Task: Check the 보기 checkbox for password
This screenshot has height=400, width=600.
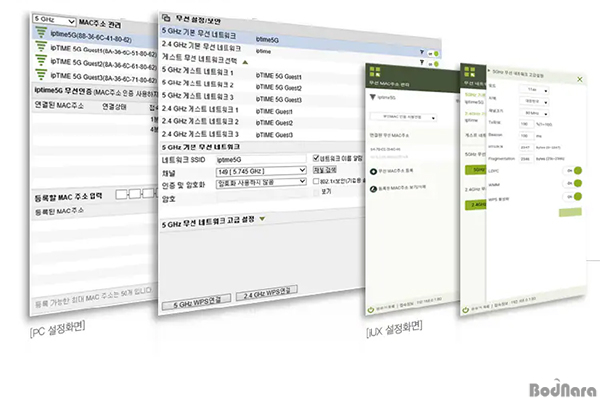Action: coord(316,193)
